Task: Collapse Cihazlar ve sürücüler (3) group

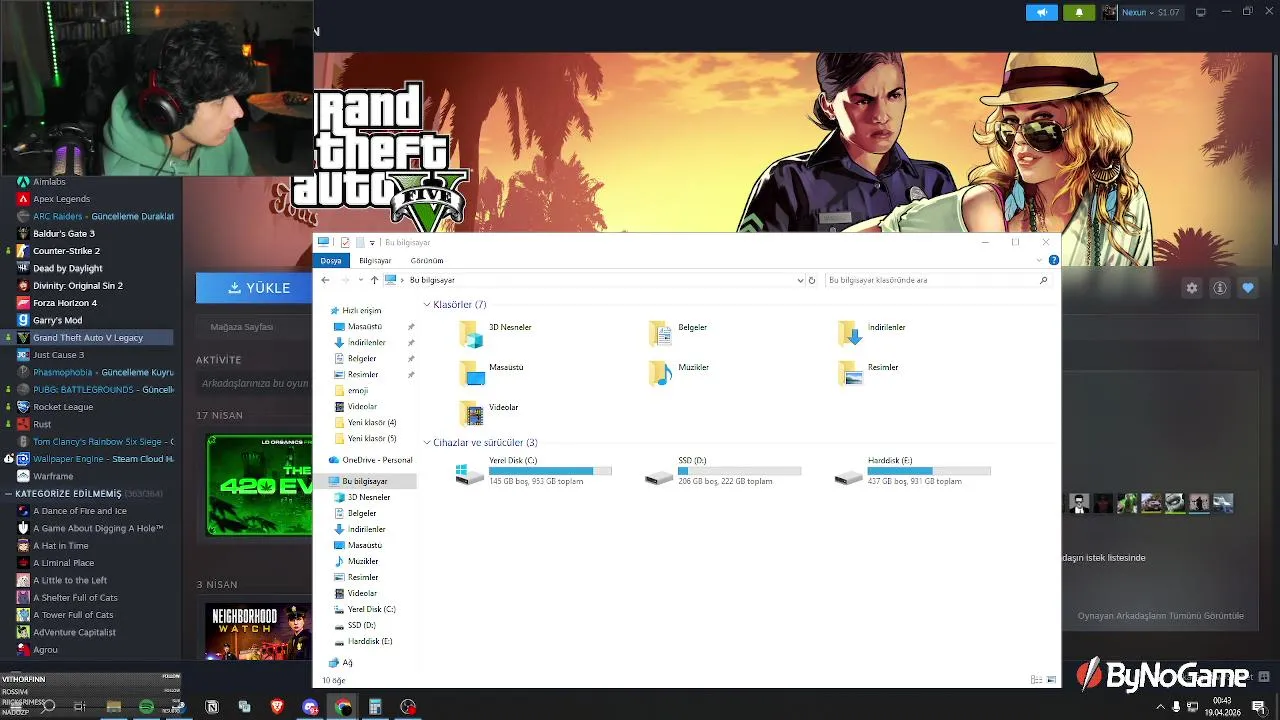Action: [427, 443]
